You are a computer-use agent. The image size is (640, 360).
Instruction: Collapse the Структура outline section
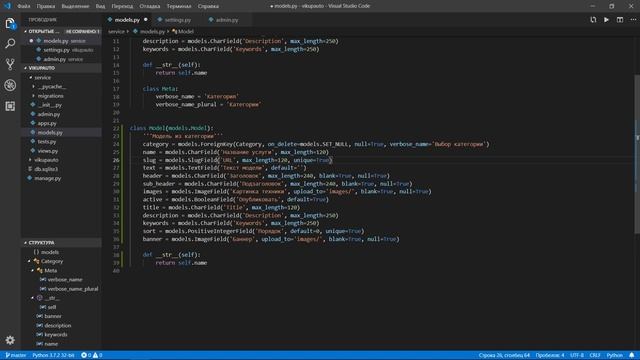[x=61, y=242]
